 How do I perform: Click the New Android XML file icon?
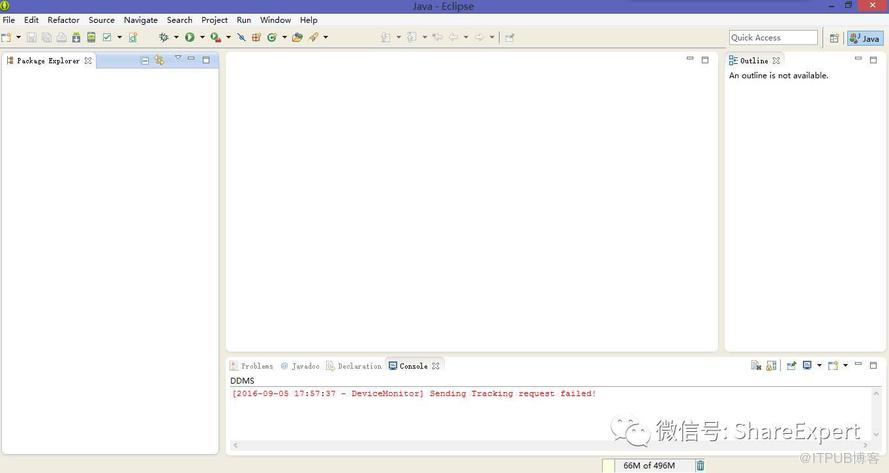pyautogui.click(x=133, y=37)
